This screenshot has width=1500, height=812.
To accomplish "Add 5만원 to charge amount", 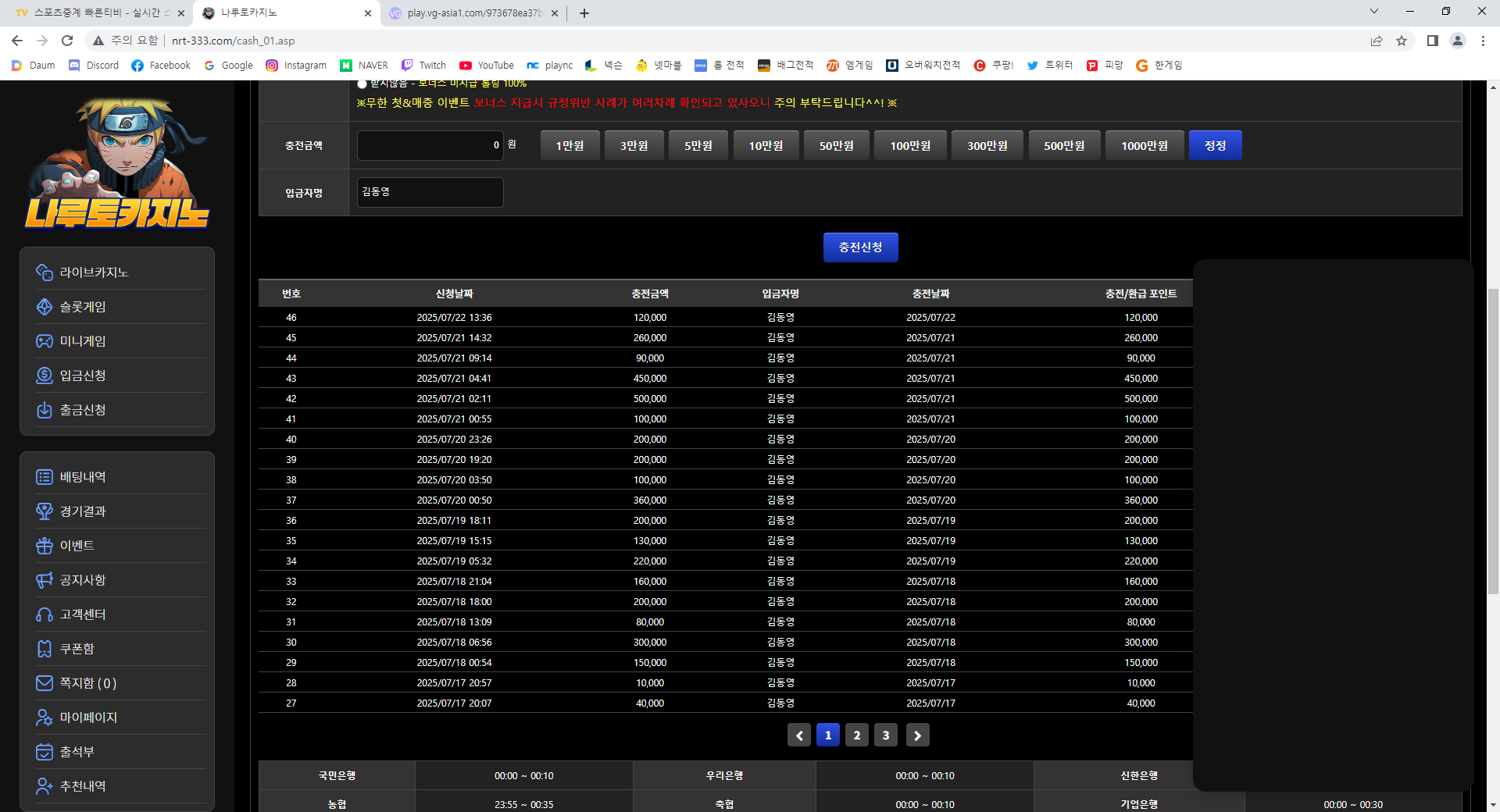I will (698, 145).
